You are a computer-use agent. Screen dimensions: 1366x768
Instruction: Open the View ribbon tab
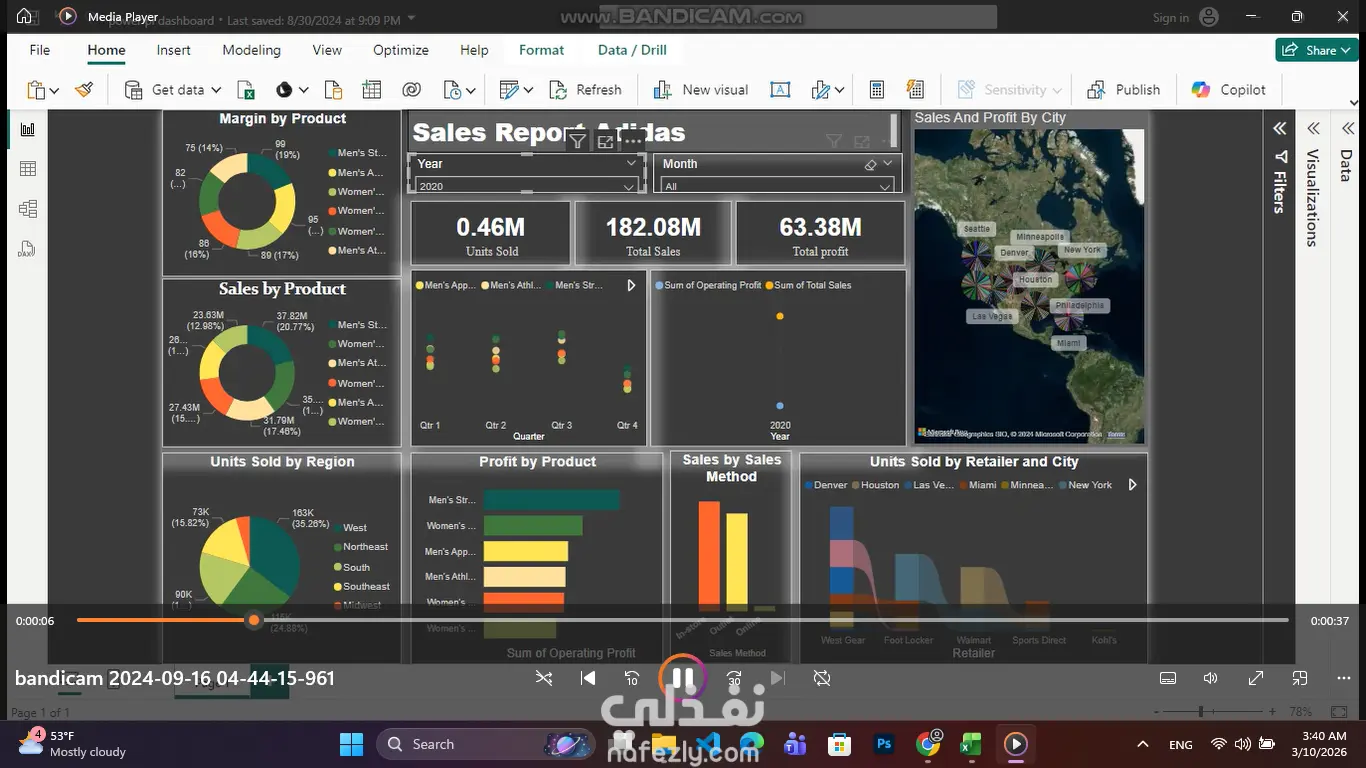coord(327,50)
